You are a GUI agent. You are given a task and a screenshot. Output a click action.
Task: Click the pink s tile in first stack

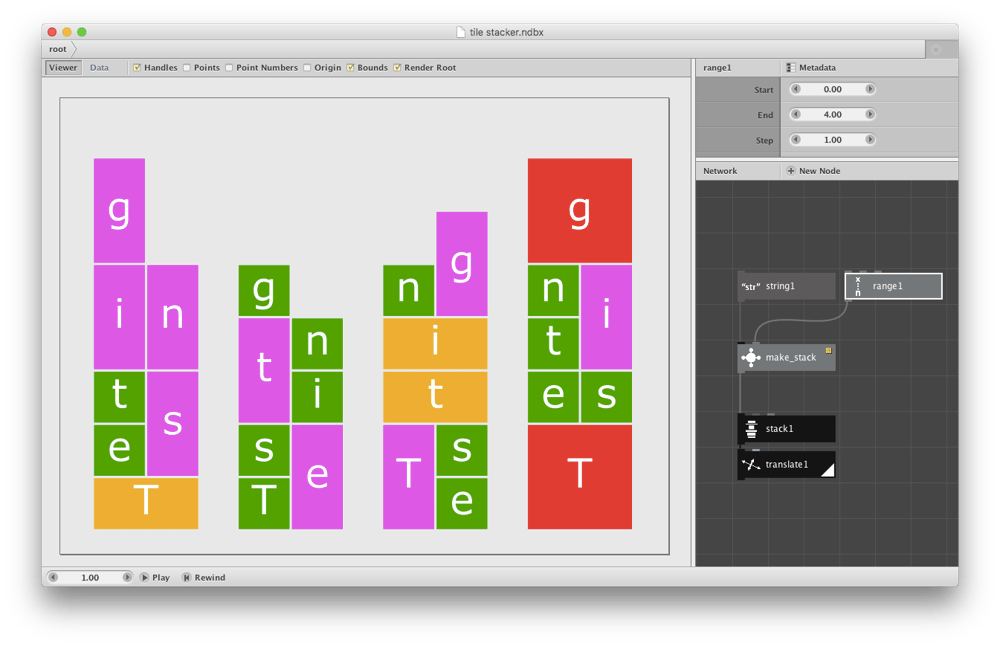pos(172,423)
